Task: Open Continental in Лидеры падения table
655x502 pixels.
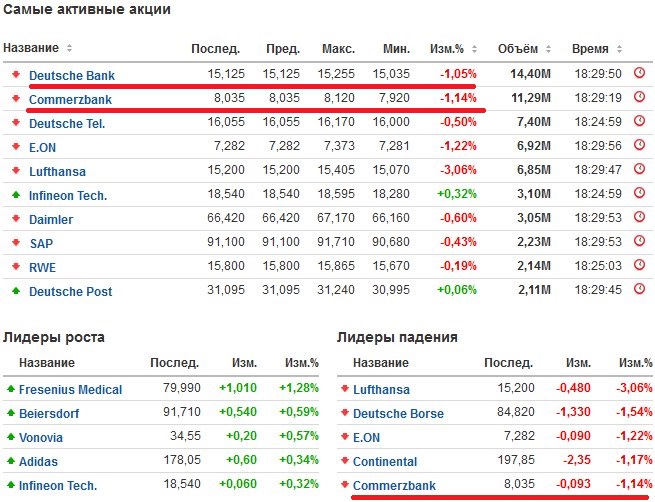Action: (385, 462)
